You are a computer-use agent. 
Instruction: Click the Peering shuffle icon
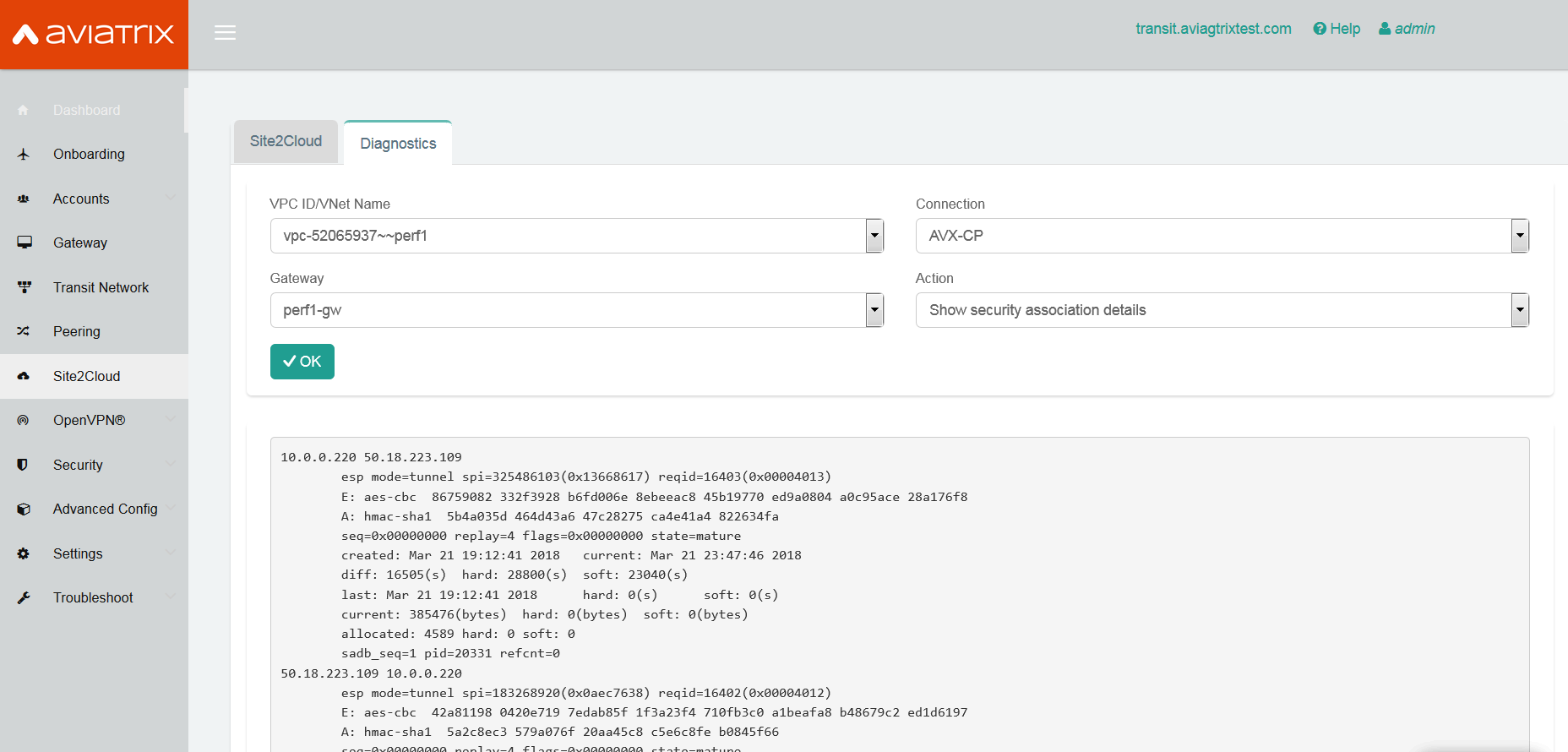pyautogui.click(x=24, y=331)
